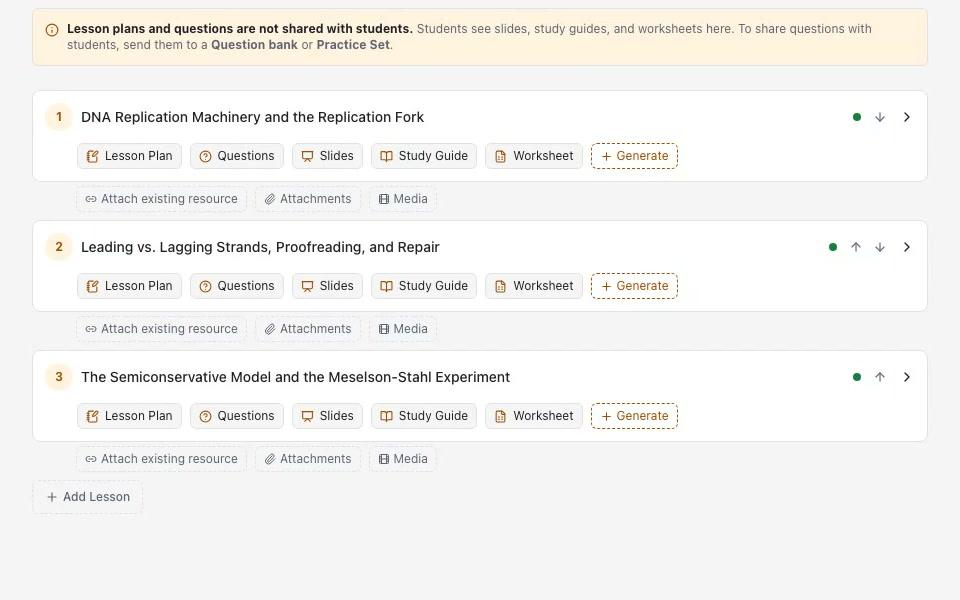
Task: Click green status dot on lesson 2
Action: (833, 247)
